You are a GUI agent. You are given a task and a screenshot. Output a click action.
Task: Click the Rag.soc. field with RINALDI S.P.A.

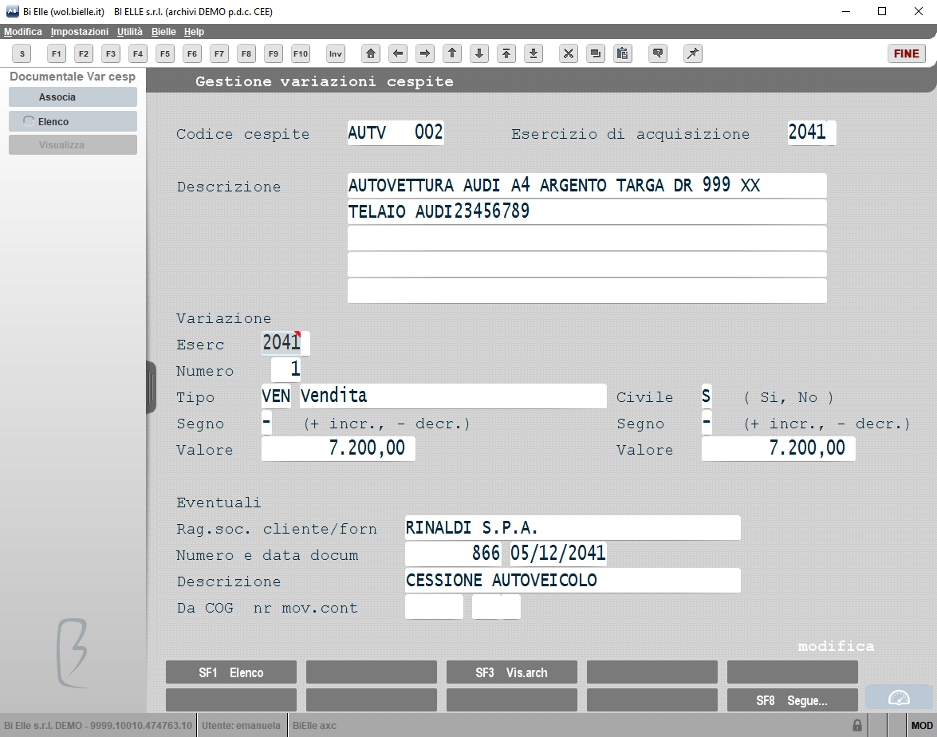572,528
